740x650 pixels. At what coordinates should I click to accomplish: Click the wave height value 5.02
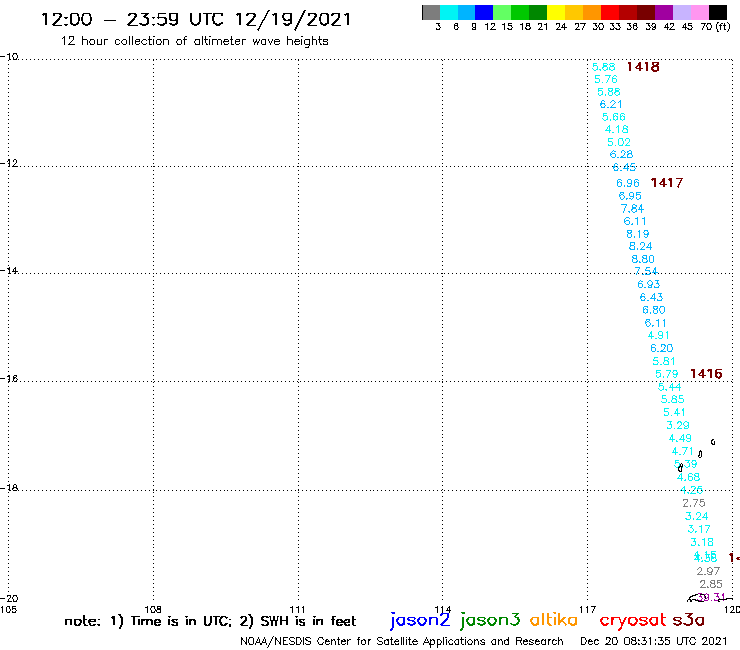coord(619,142)
